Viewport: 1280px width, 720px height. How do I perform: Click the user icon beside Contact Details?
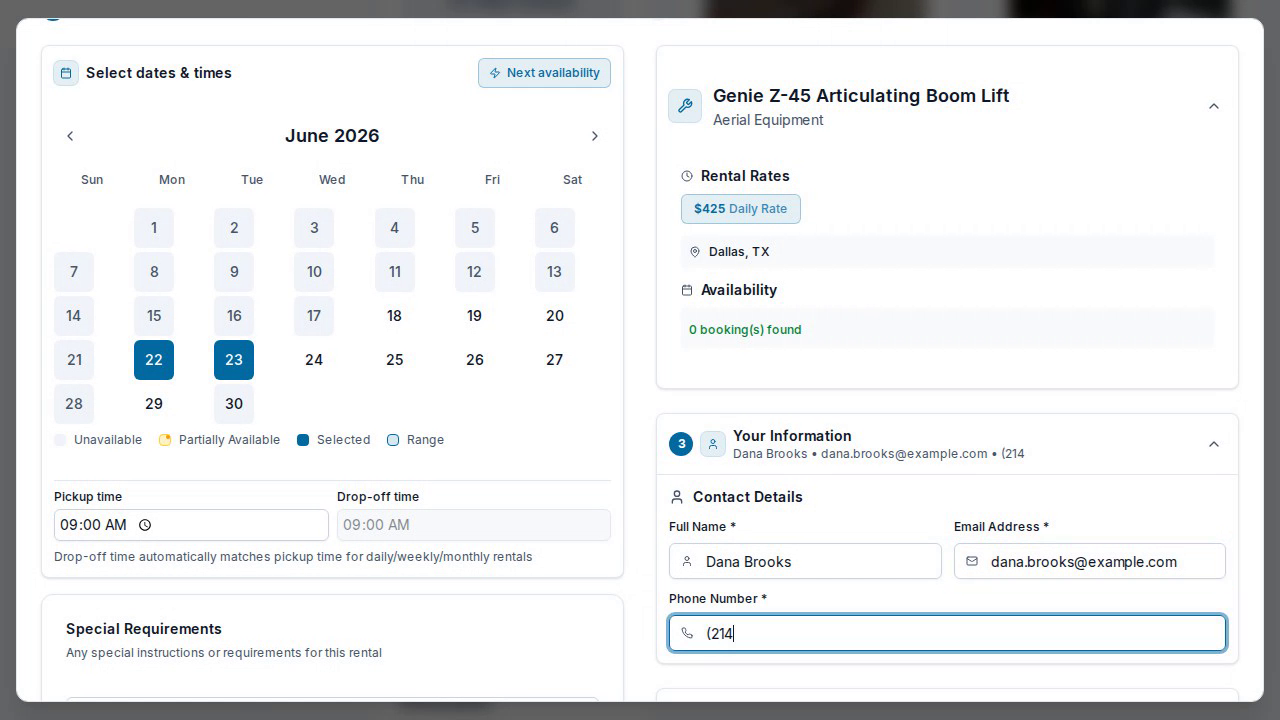pyautogui.click(x=677, y=497)
